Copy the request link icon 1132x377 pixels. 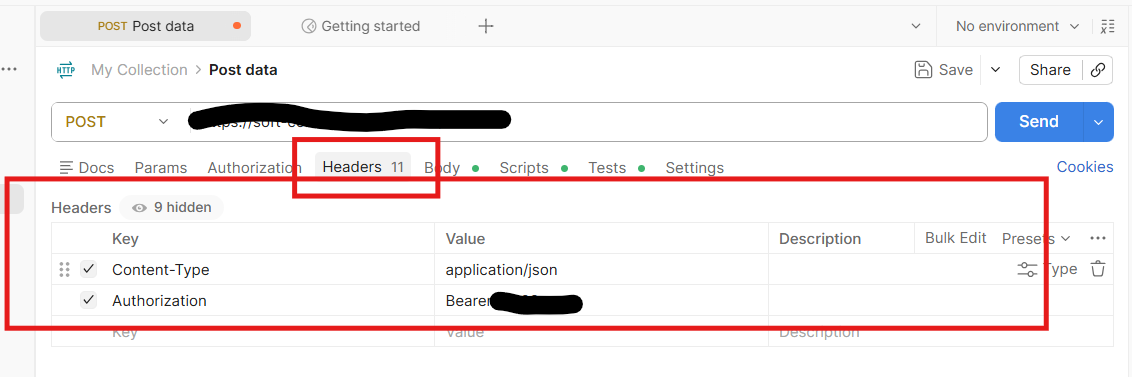1097,69
